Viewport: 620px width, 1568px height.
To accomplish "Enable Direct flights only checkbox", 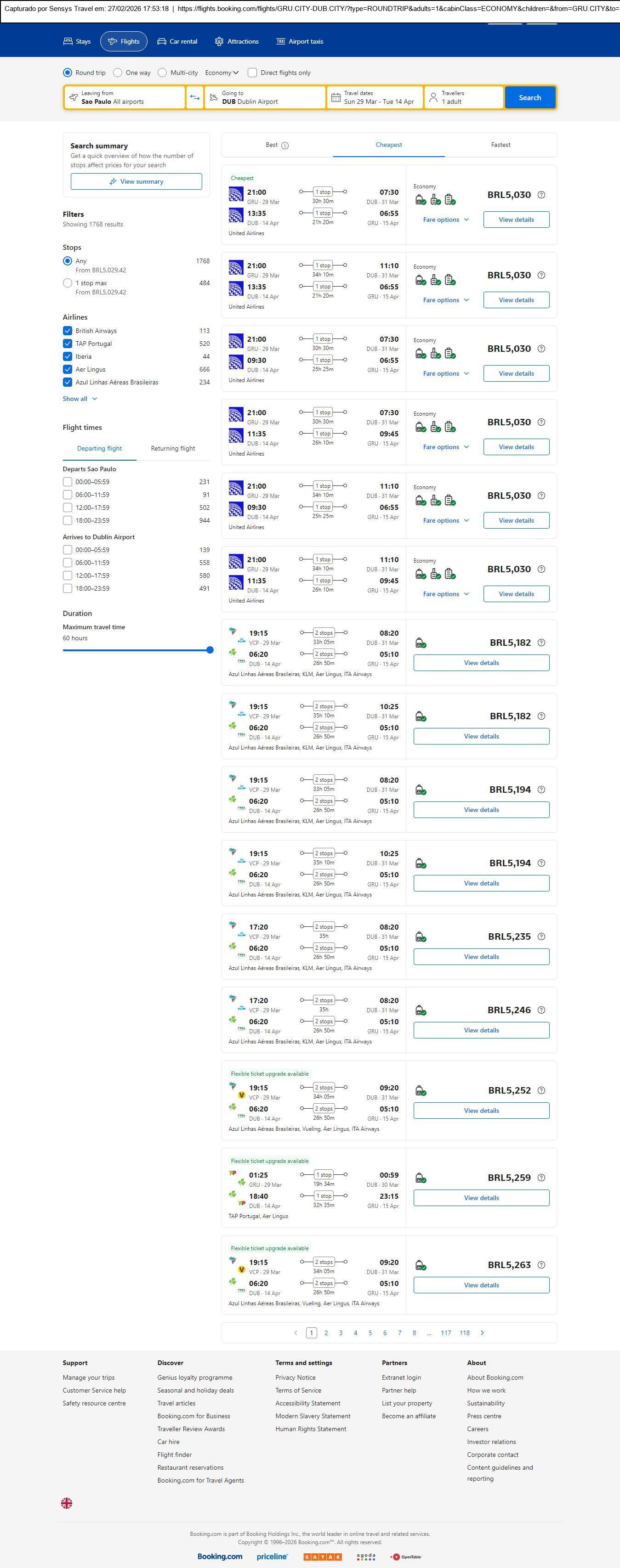I will [253, 73].
